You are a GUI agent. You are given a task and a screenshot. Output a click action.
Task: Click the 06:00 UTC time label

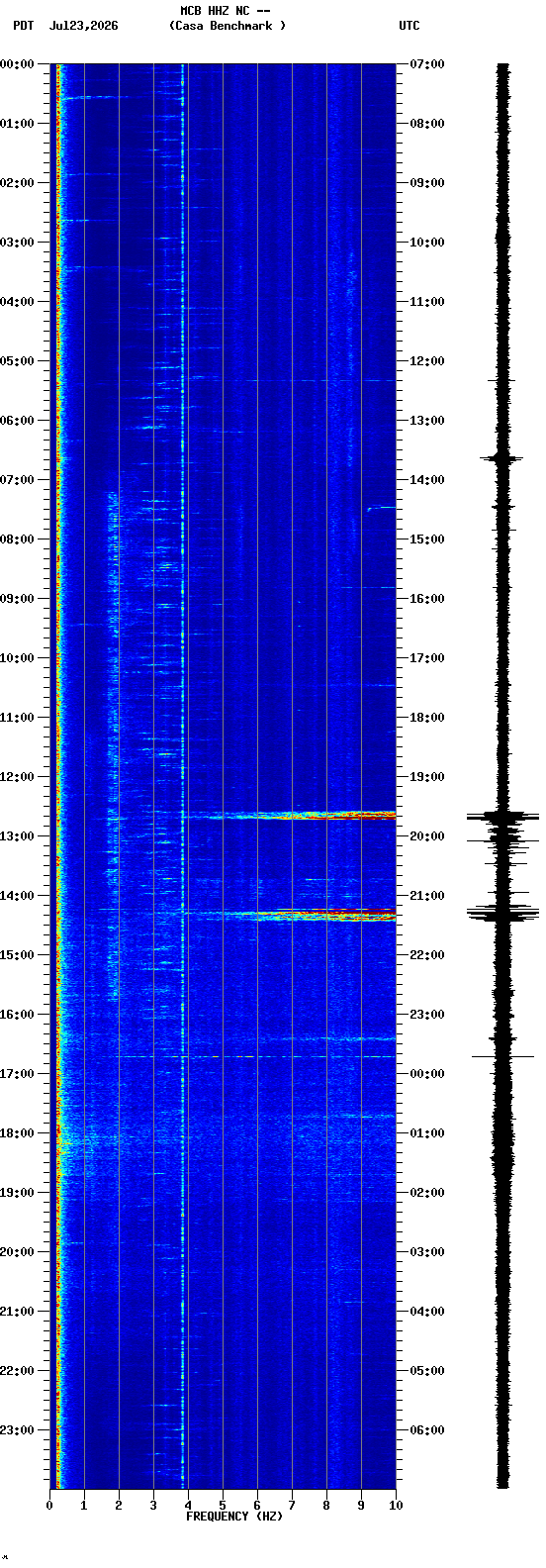427,1430
